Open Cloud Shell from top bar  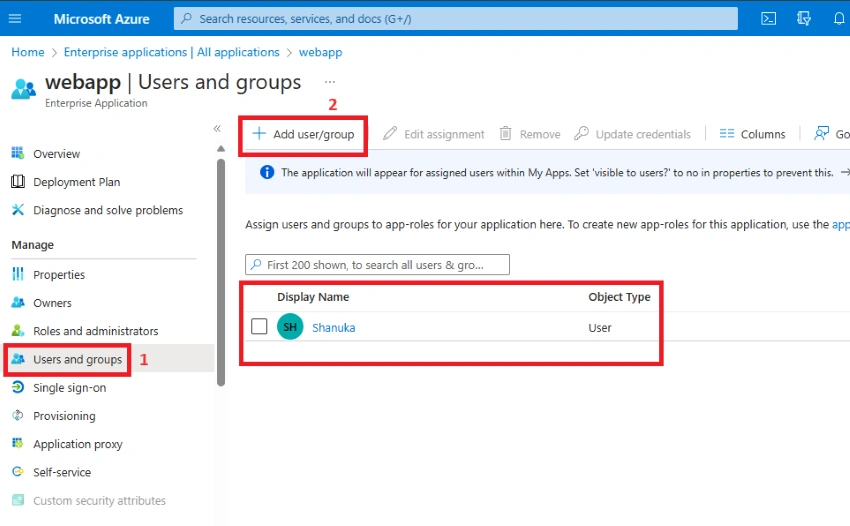click(x=768, y=18)
